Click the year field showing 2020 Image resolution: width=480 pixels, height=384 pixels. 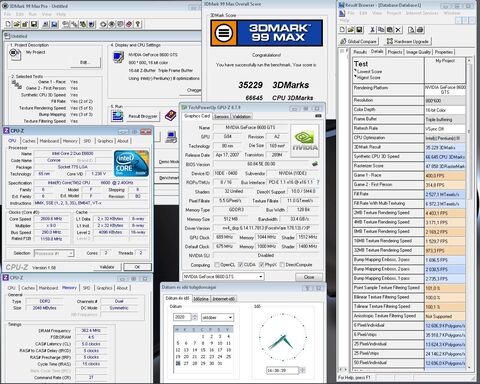tap(182, 317)
